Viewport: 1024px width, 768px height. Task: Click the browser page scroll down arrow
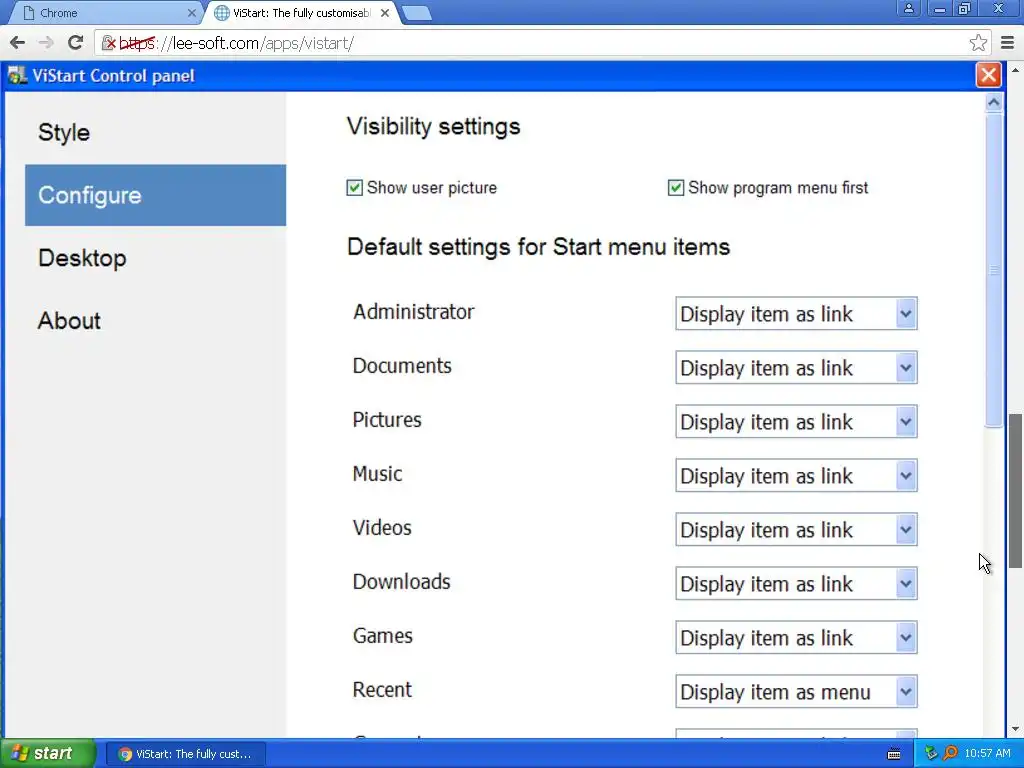1016,729
